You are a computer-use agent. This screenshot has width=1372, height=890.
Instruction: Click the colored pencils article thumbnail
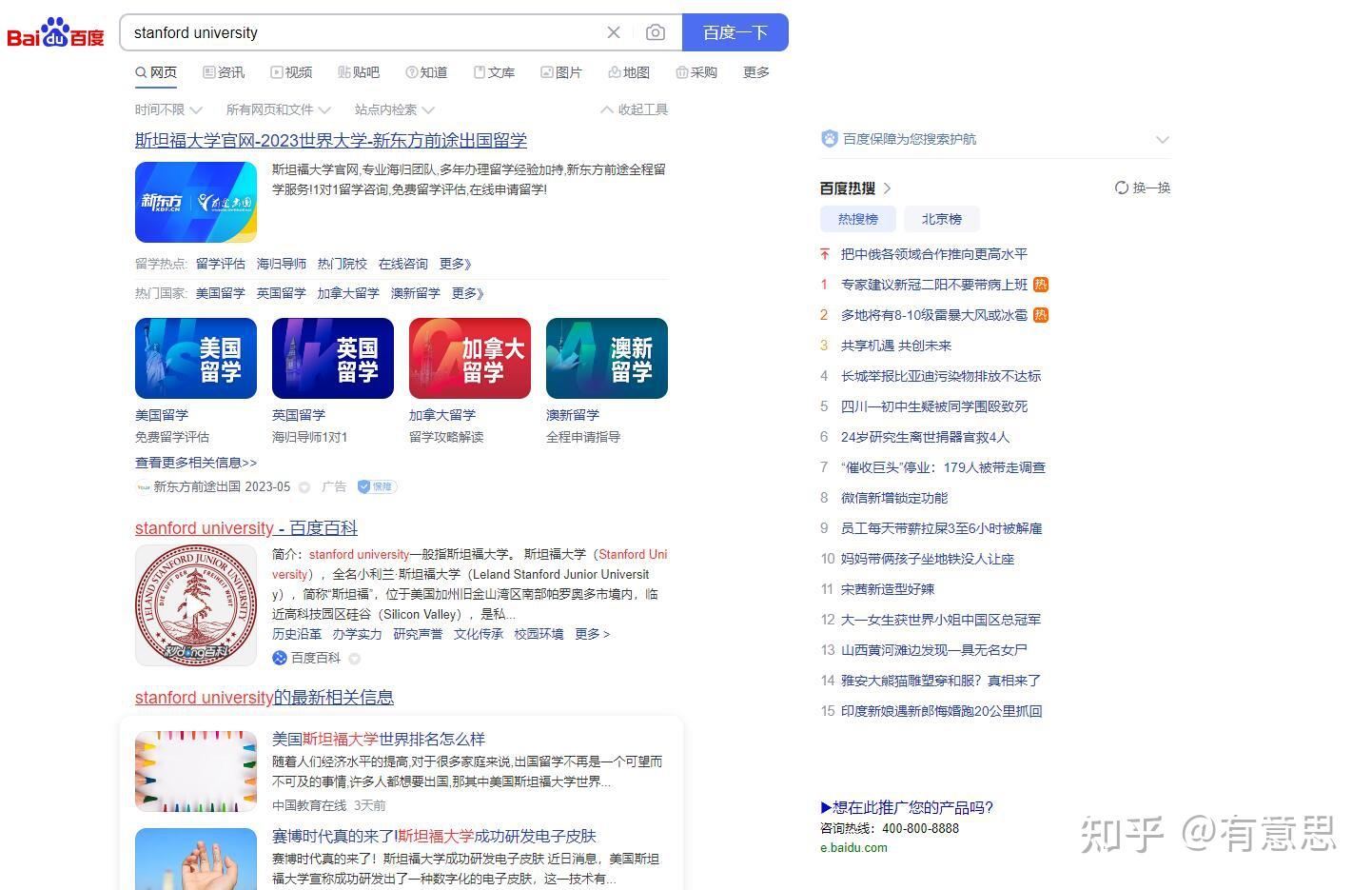tap(196, 771)
